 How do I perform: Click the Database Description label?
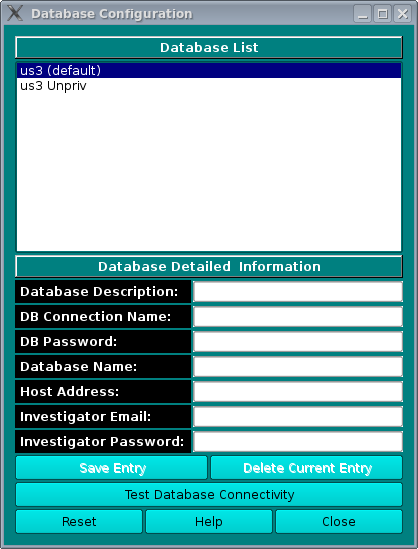103,292
